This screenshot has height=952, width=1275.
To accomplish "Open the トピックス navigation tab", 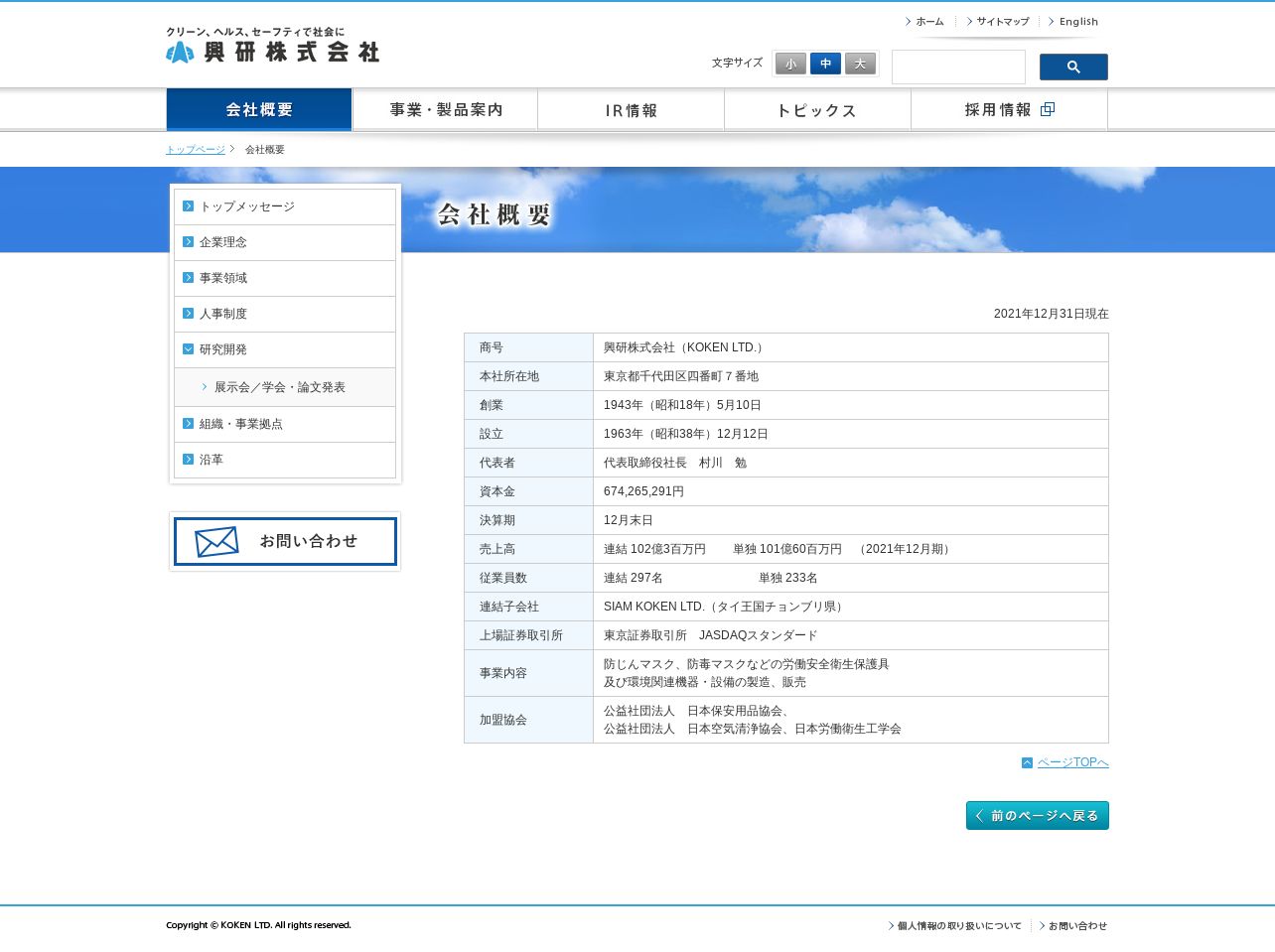I will [x=817, y=109].
